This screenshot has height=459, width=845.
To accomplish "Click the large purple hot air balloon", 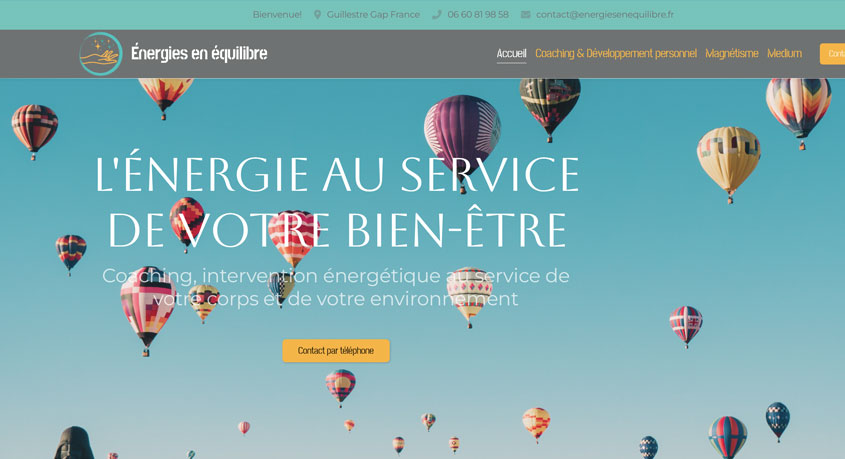I will coord(462,137).
